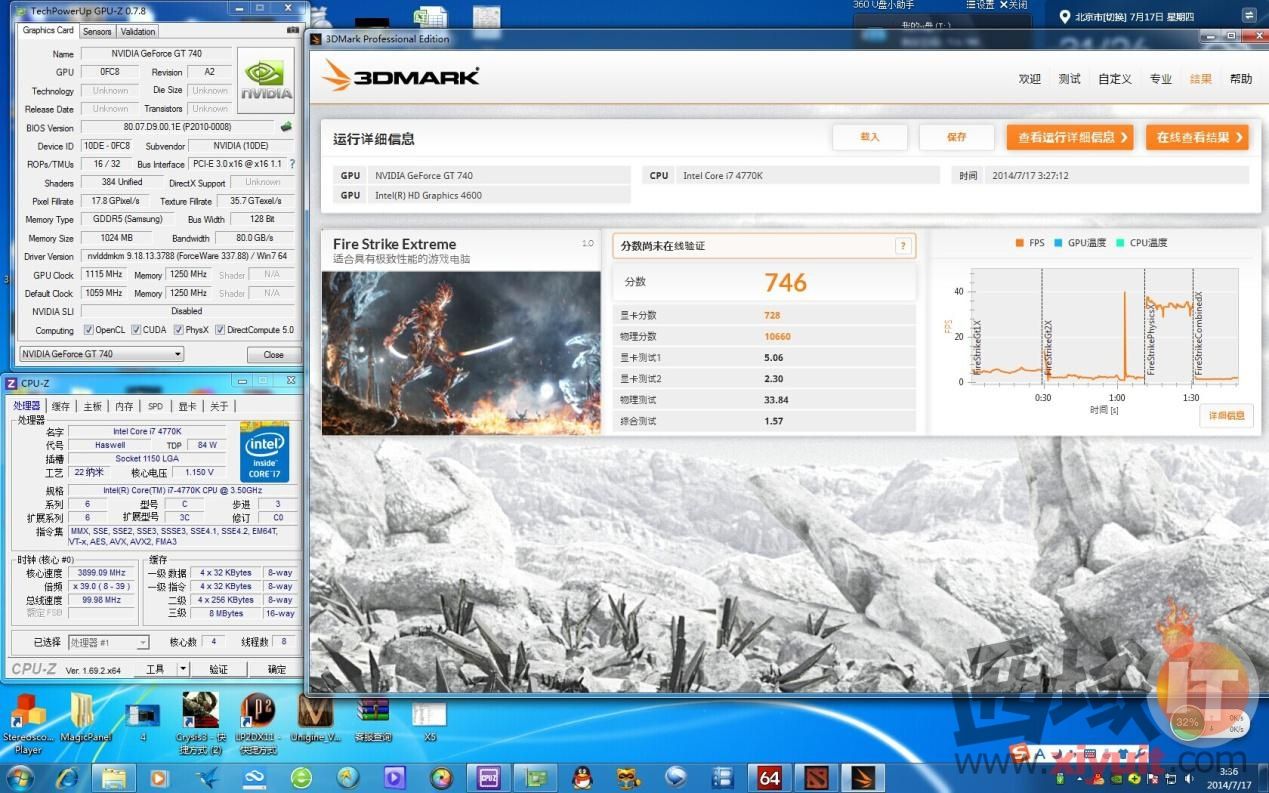Image resolution: width=1269 pixels, height=793 pixels.
Task: Open the CPU-Z tools dropdown arrow
Action: [x=183, y=669]
